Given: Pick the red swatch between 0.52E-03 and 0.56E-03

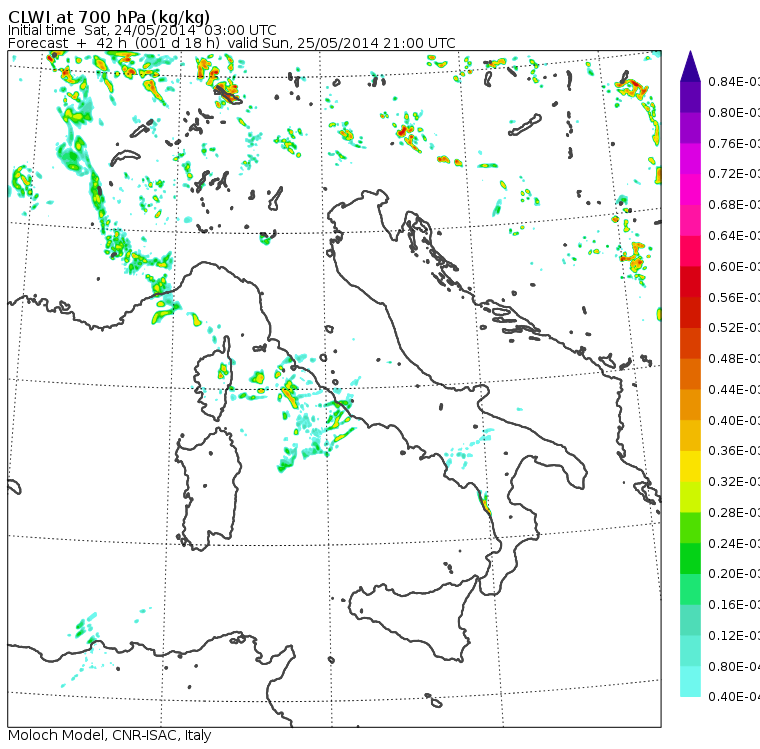Looking at the screenshot, I should pos(690,313).
